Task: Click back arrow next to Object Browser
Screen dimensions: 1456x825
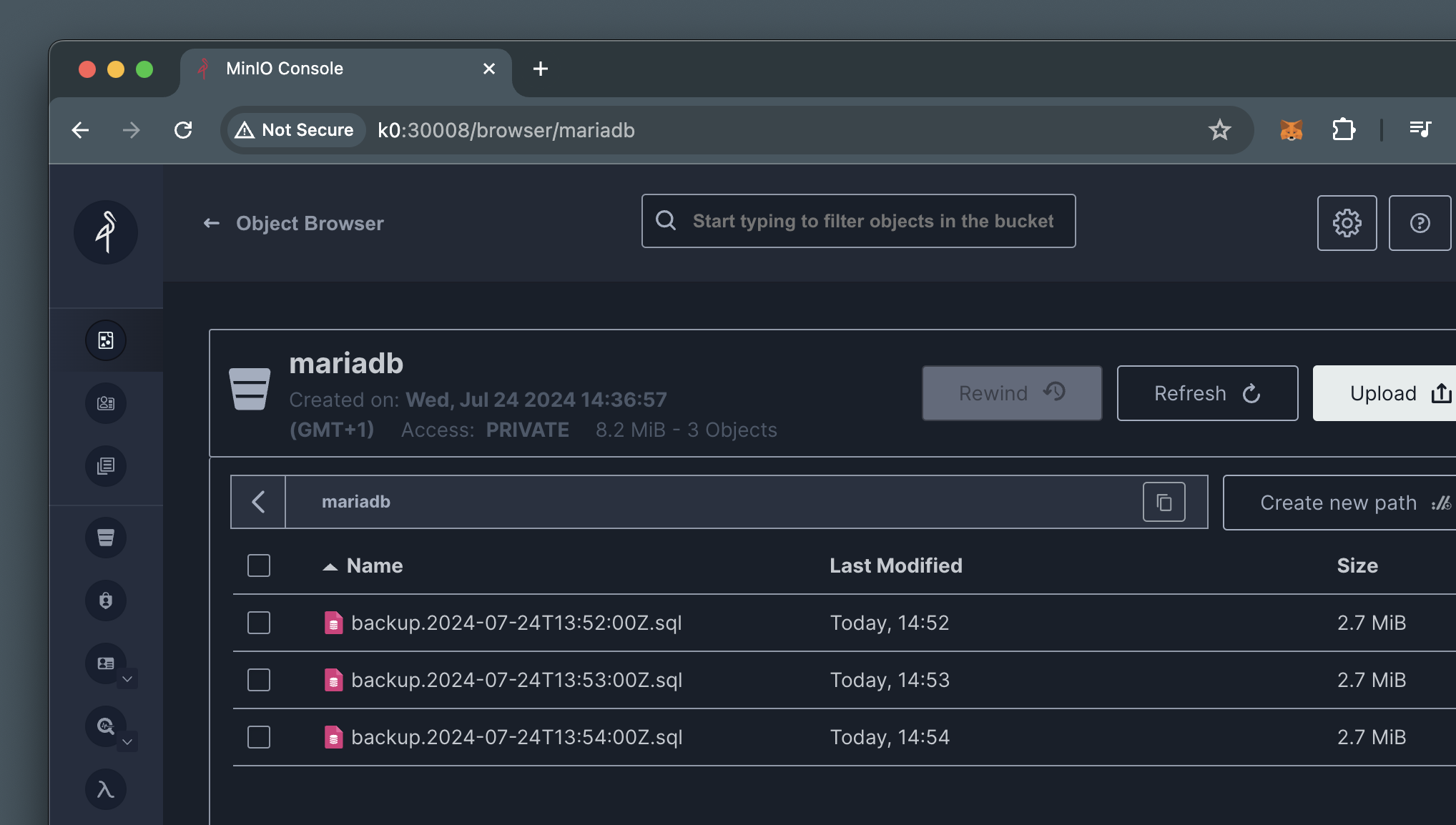Action: [x=211, y=223]
